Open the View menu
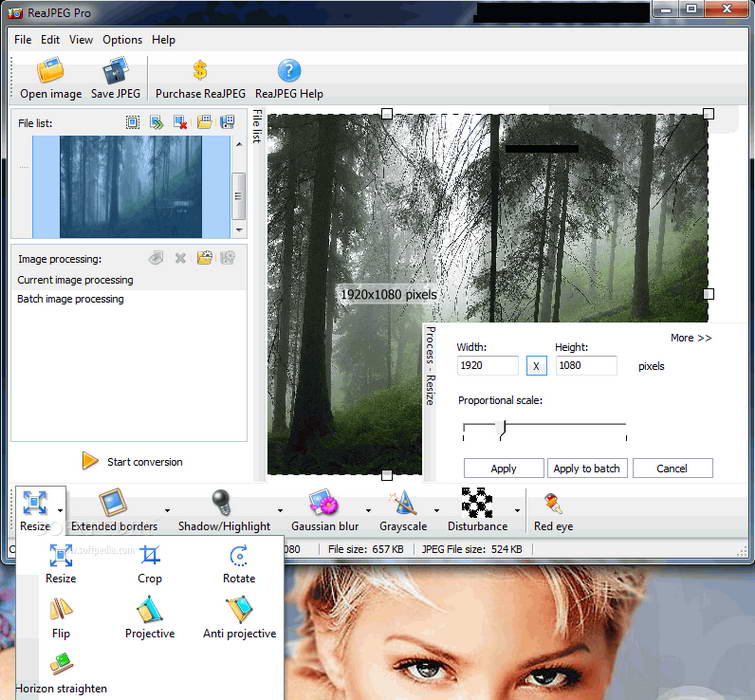Screen dimensions: 755x700 pyautogui.click(x=81, y=39)
